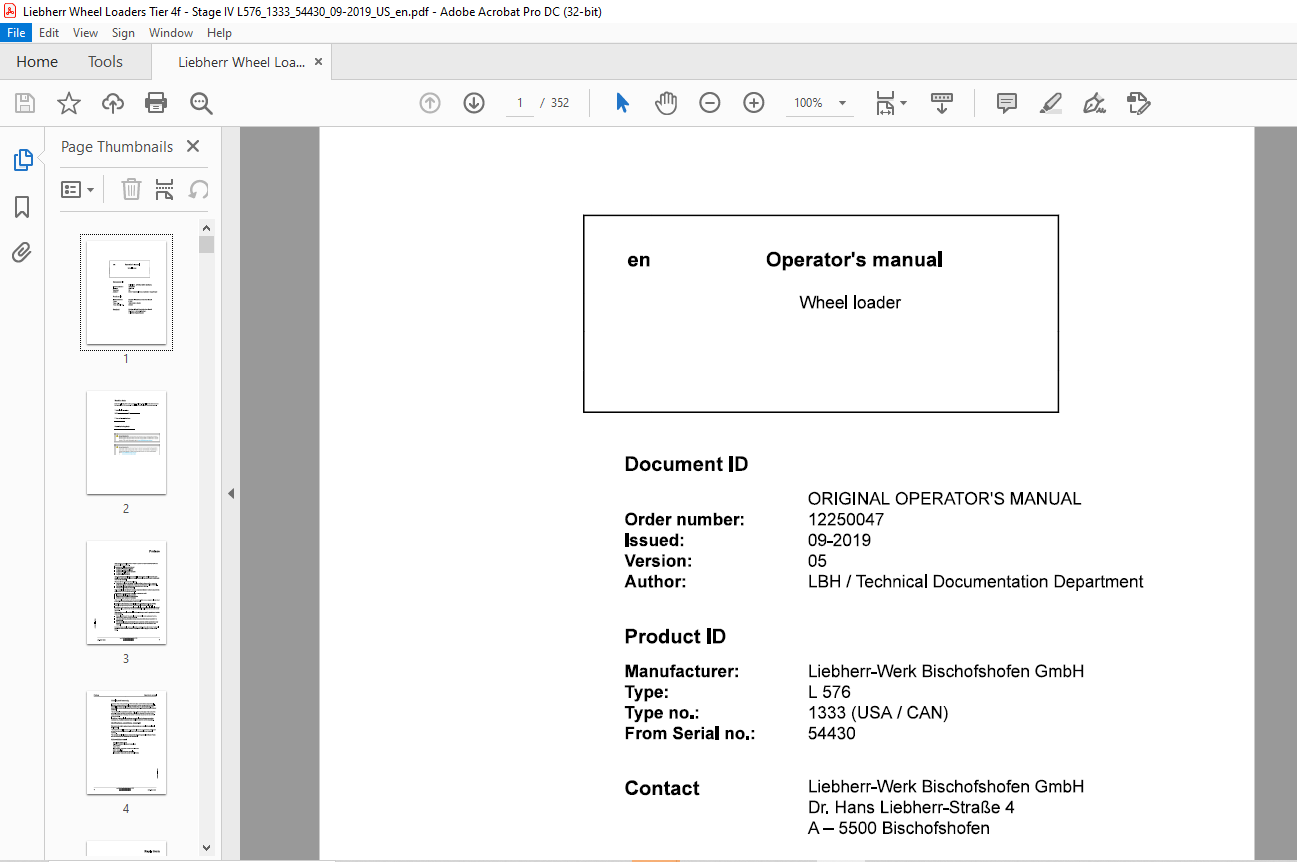The image size is (1297, 862).
Task: Click thumbnails panel scrollbar handle
Action: coord(206,244)
